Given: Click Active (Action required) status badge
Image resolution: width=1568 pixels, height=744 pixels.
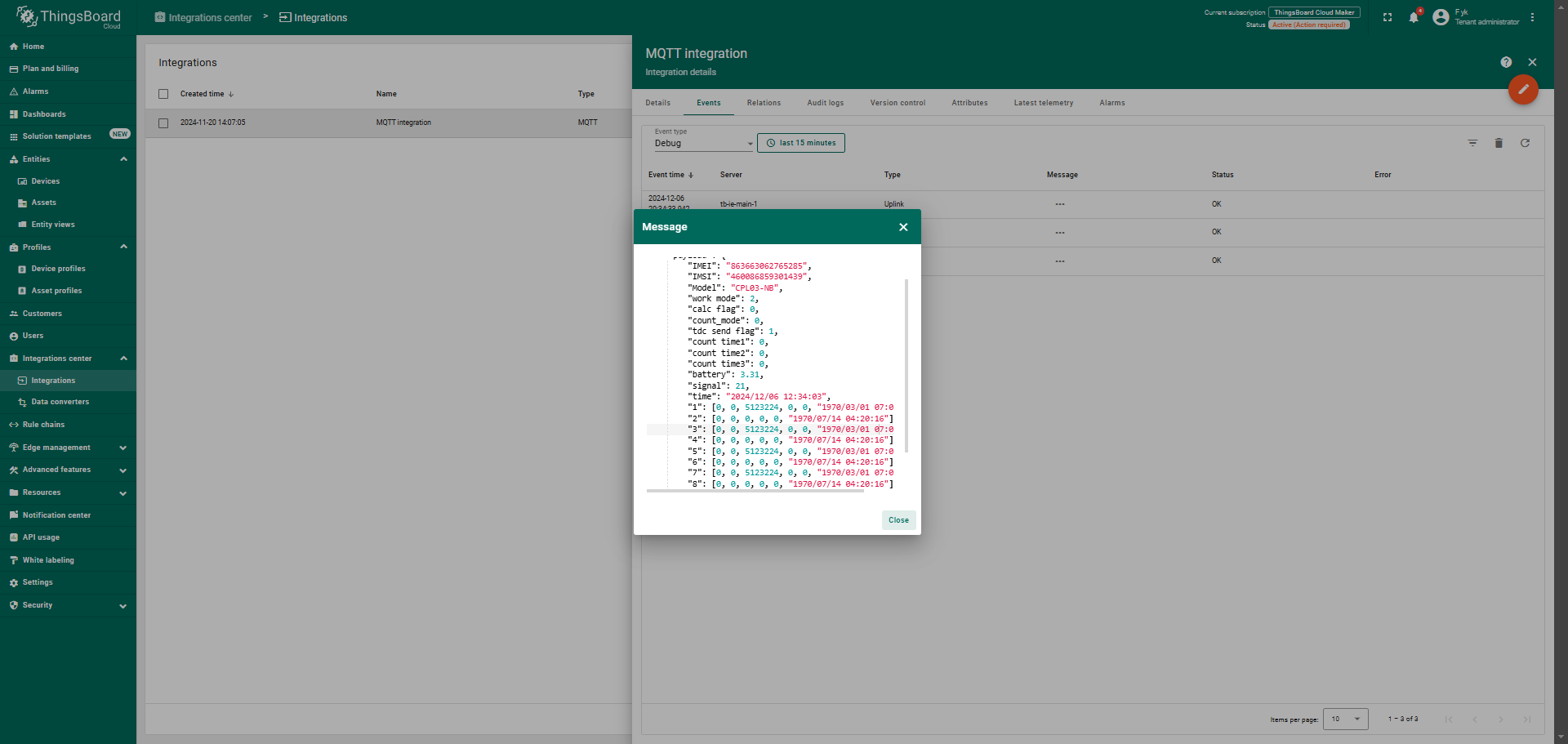Looking at the screenshot, I should pos(1309,25).
